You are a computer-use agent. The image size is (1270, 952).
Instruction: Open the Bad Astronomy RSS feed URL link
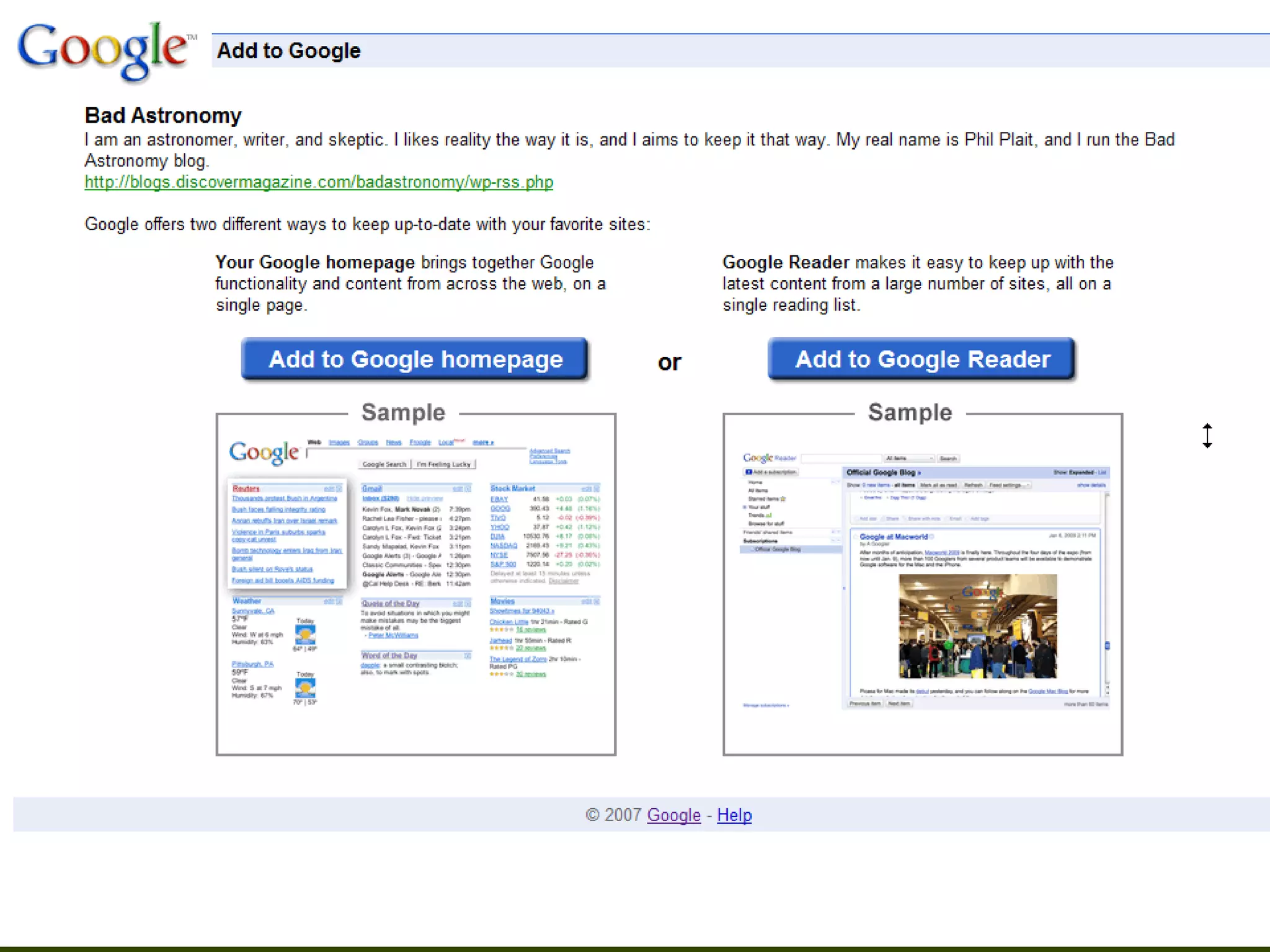click(319, 182)
